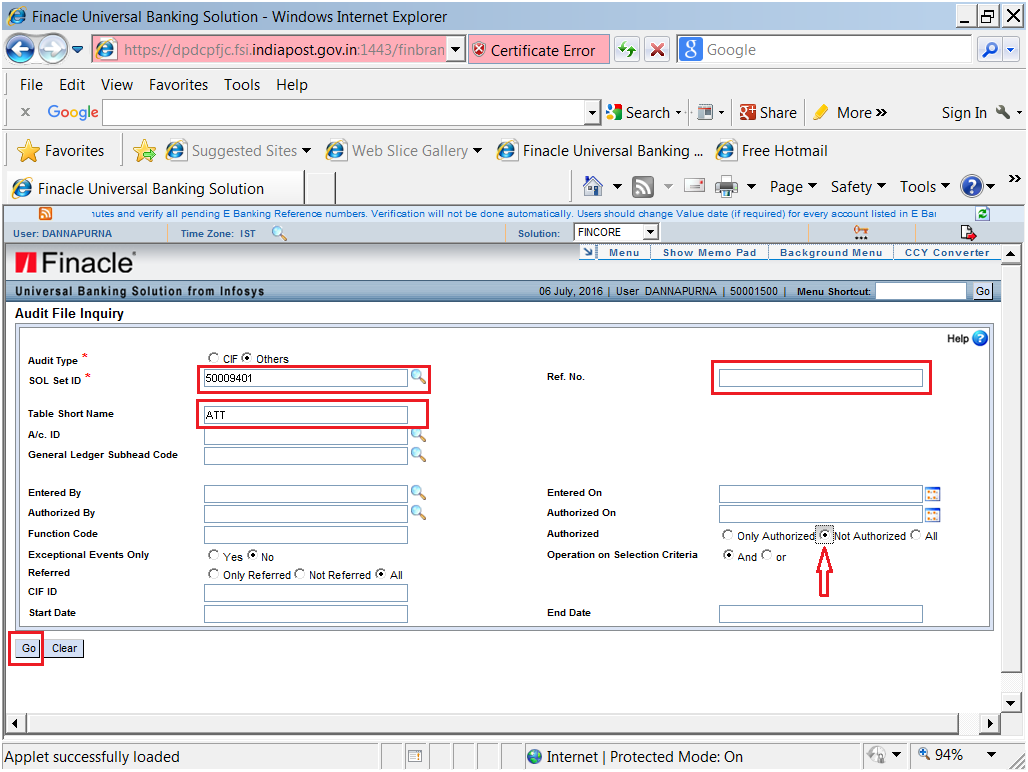
Task: Click the Go button to run the inquiry
Action: point(26,648)
